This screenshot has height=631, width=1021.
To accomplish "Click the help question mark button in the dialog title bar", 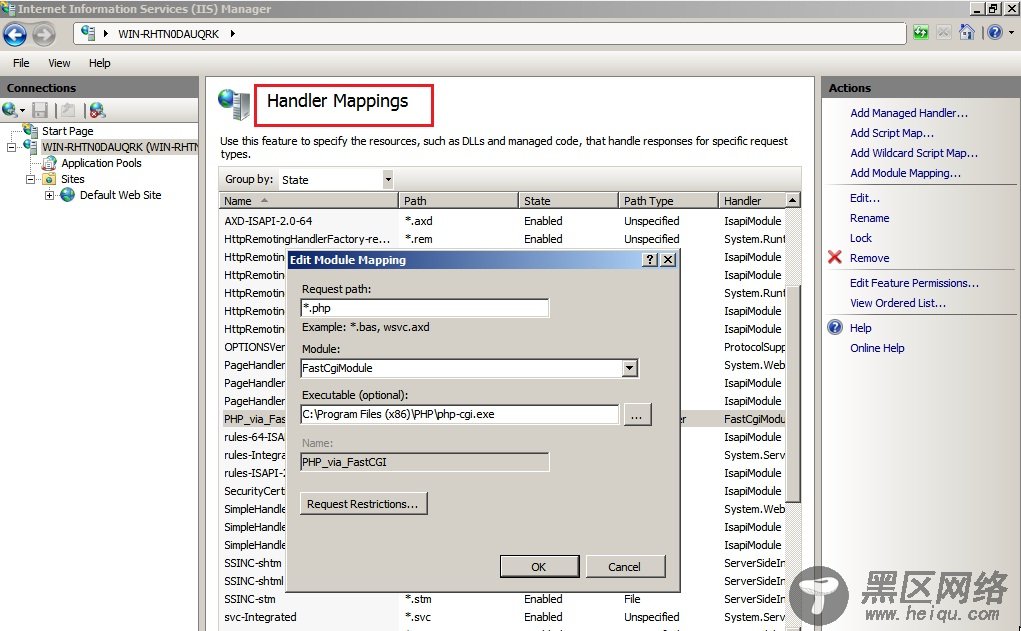I will tap(650, 259).
